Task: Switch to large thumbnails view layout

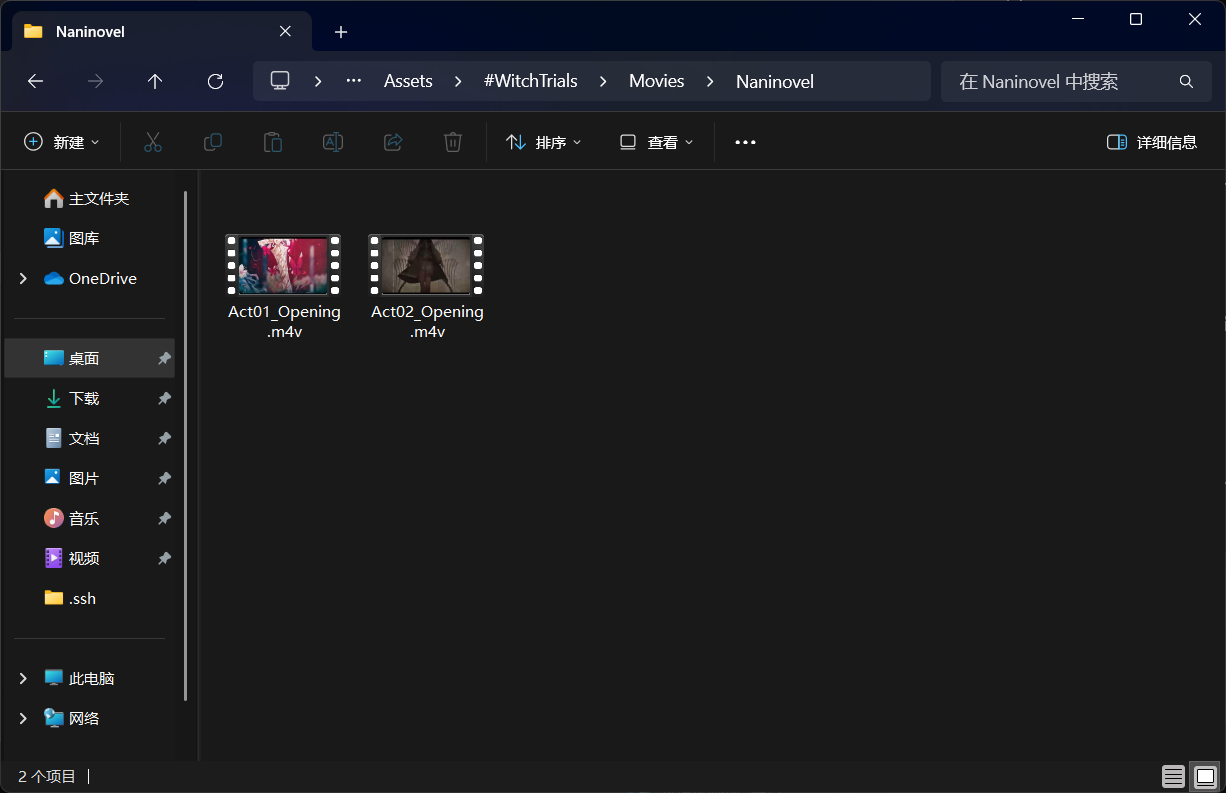Action: (1206, 776)
